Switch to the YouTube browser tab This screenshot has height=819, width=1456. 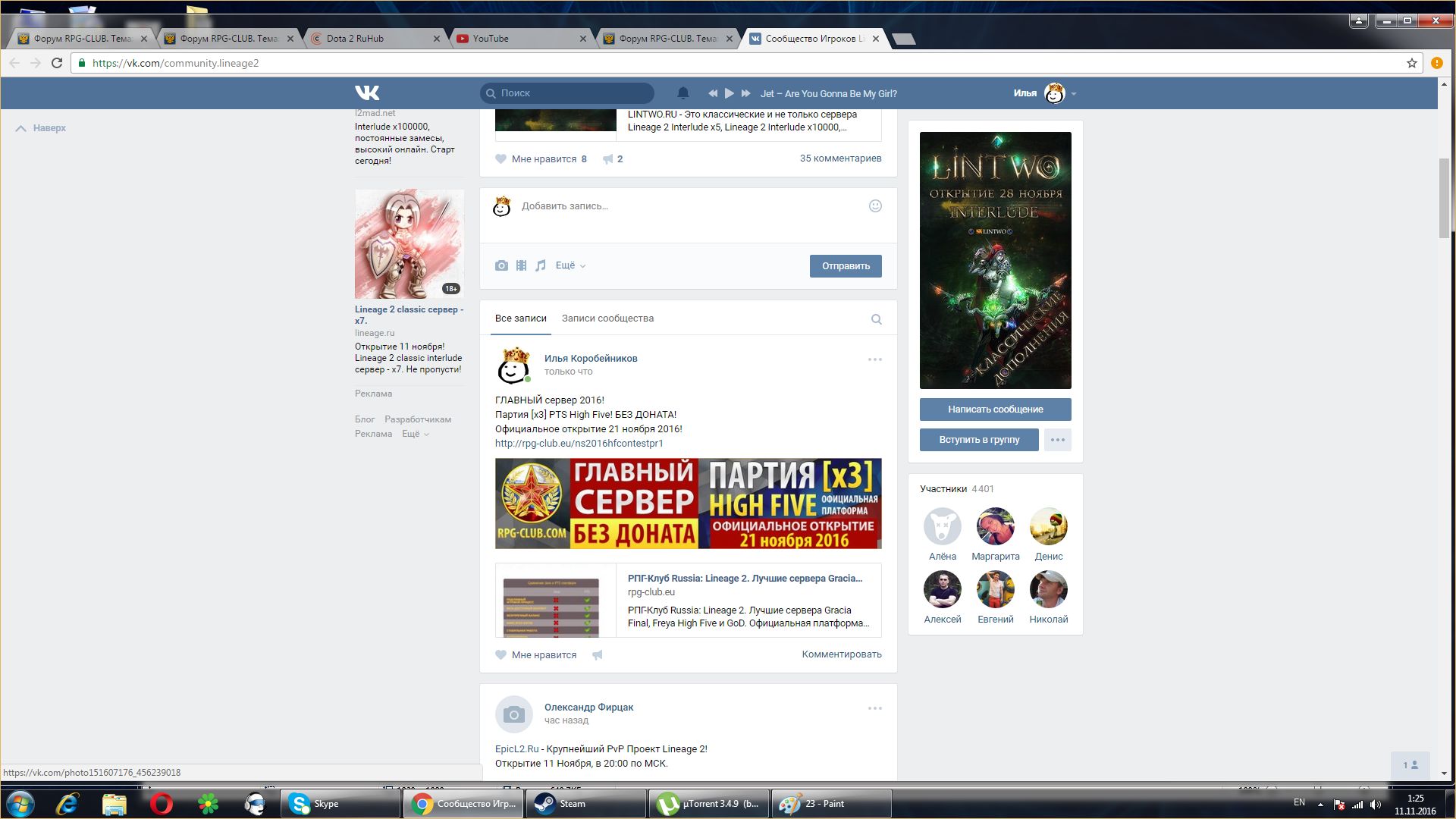(x=519, y=39)
